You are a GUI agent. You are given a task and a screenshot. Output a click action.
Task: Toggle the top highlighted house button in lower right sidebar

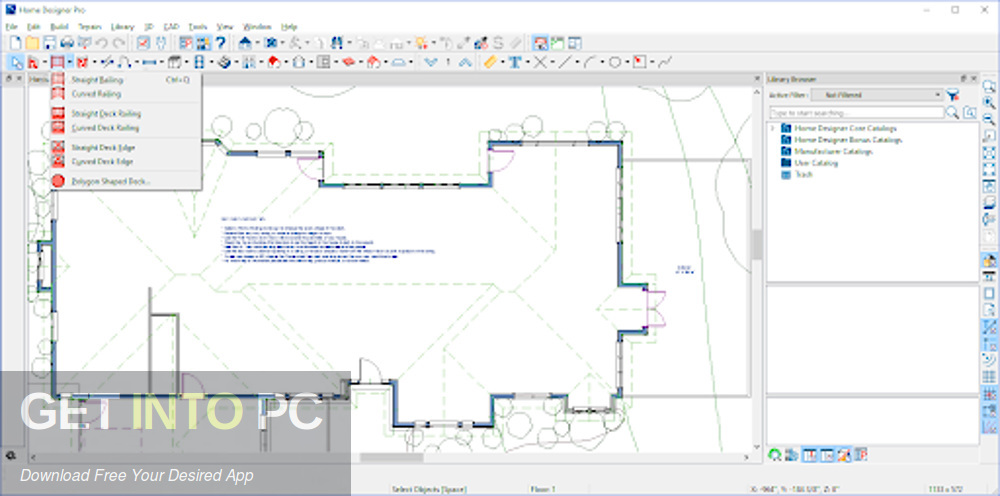point(989,260)
